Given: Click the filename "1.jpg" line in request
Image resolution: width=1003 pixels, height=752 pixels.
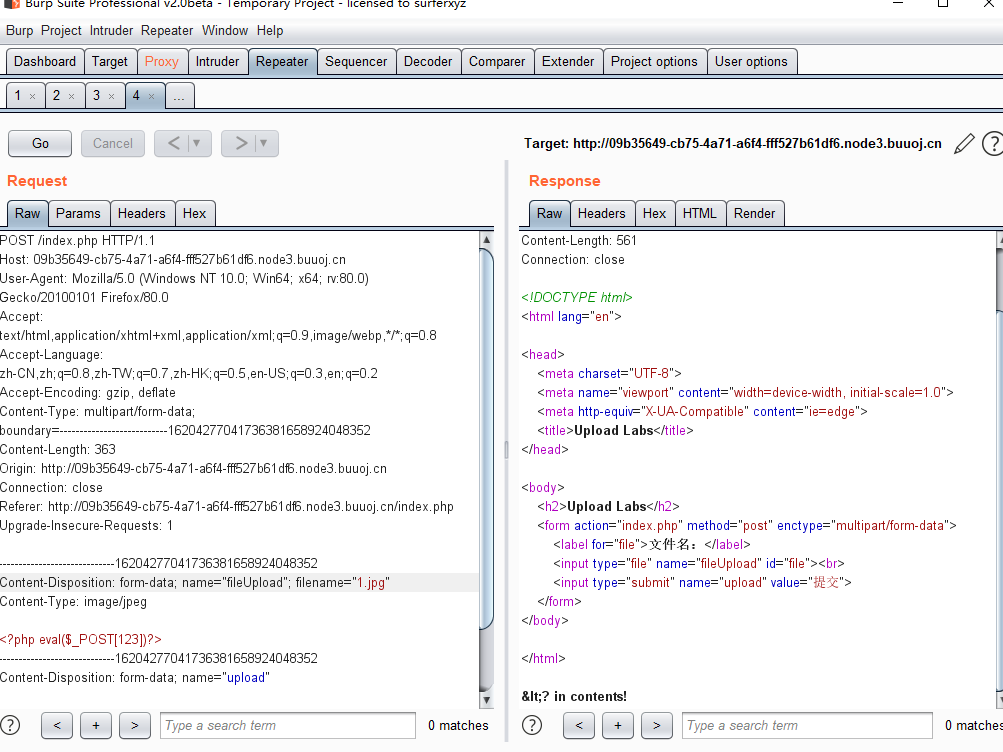Looking at the screenshot, I should click(x=239, y=583).
